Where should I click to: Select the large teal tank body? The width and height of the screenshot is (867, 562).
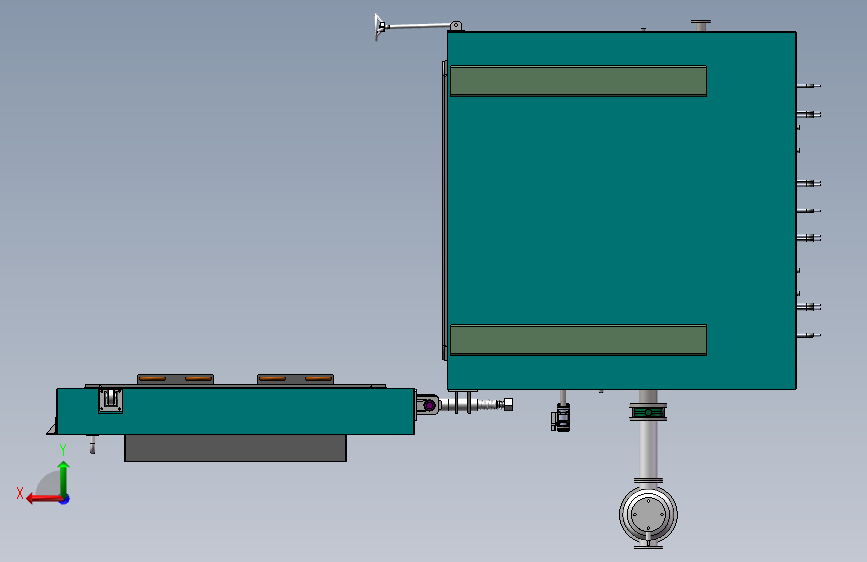(x=621, y=210)
